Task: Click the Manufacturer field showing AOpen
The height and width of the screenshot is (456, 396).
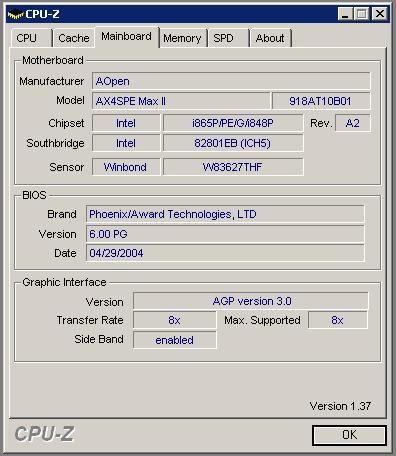Action: [231, 81]
